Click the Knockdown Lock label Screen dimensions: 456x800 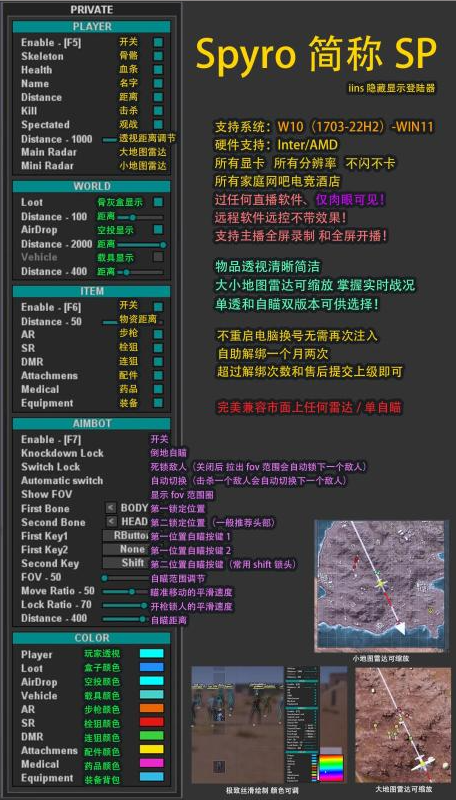62,453
